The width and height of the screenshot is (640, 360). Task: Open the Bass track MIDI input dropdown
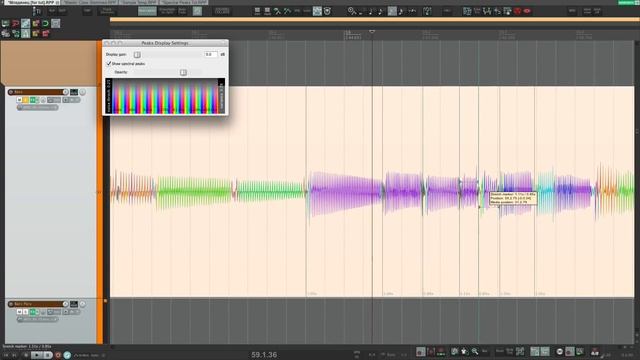38,107
